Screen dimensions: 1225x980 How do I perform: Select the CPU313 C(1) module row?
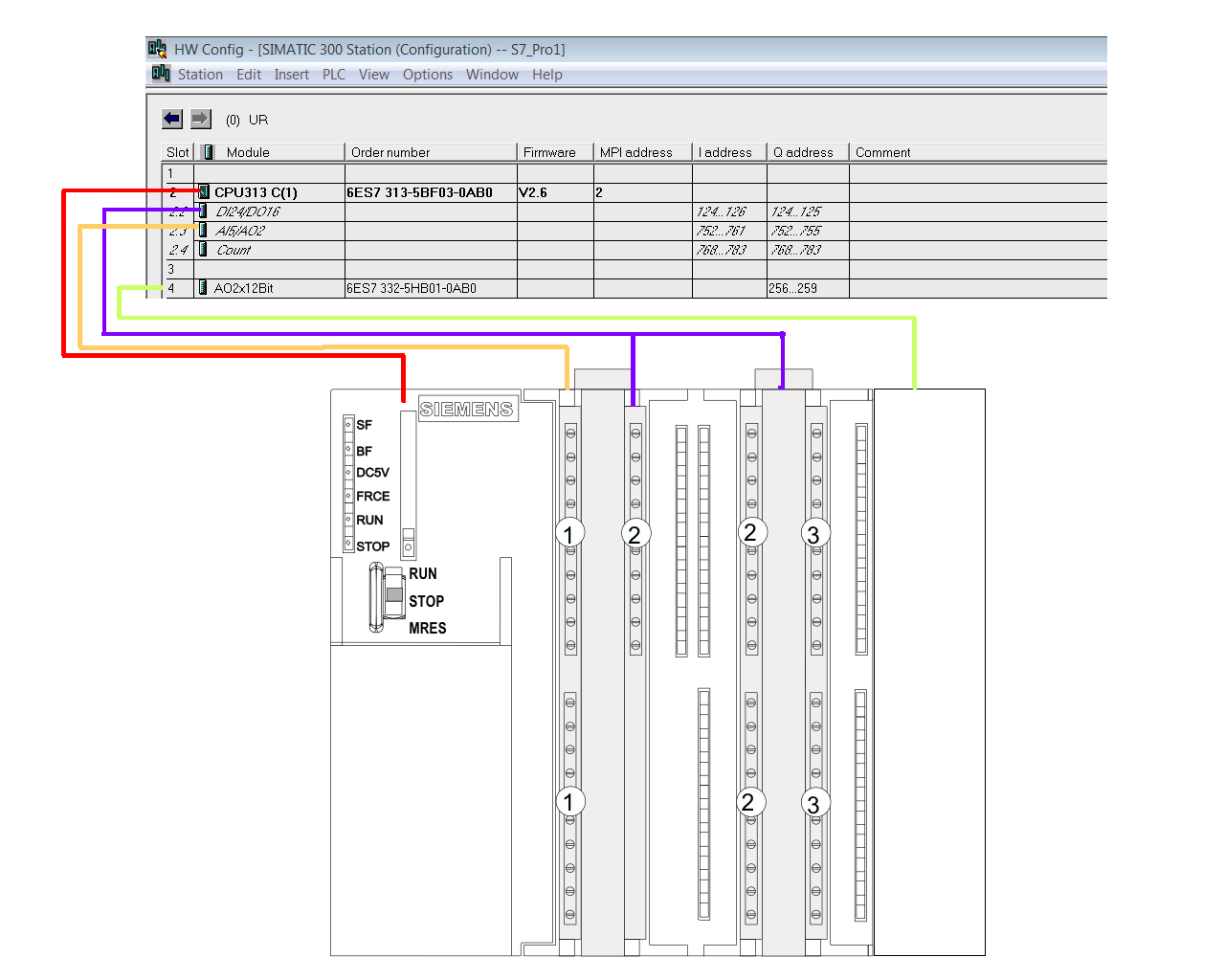tap(635, 192)
